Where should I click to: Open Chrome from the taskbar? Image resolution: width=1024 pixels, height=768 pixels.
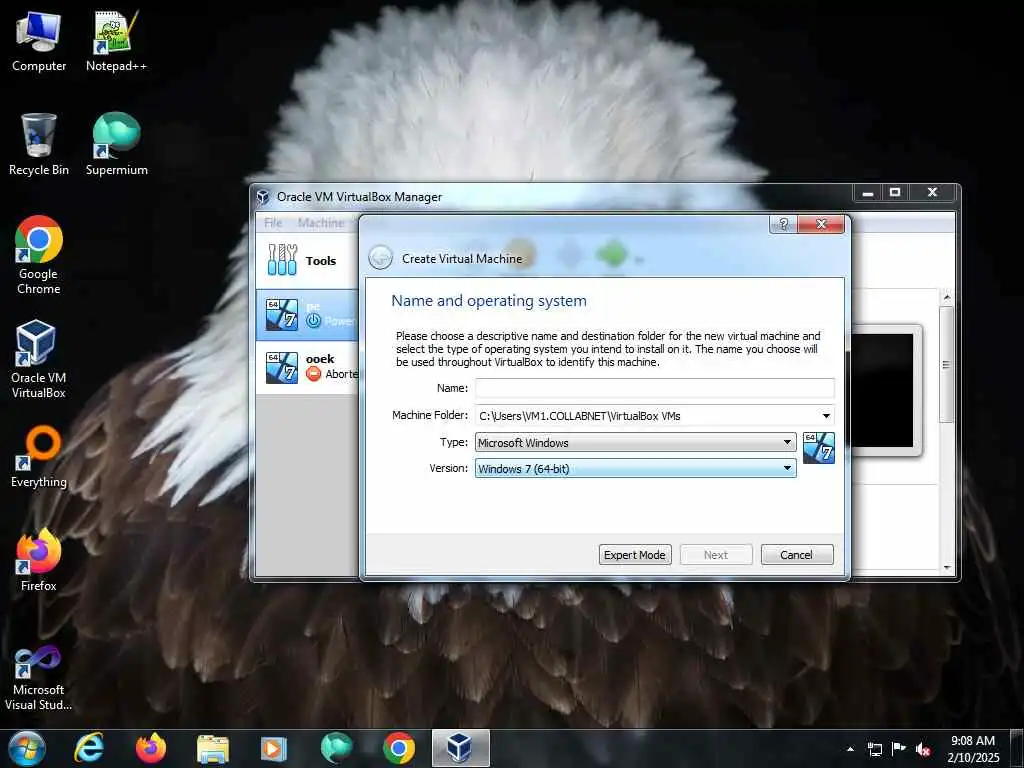coord(399,748)
